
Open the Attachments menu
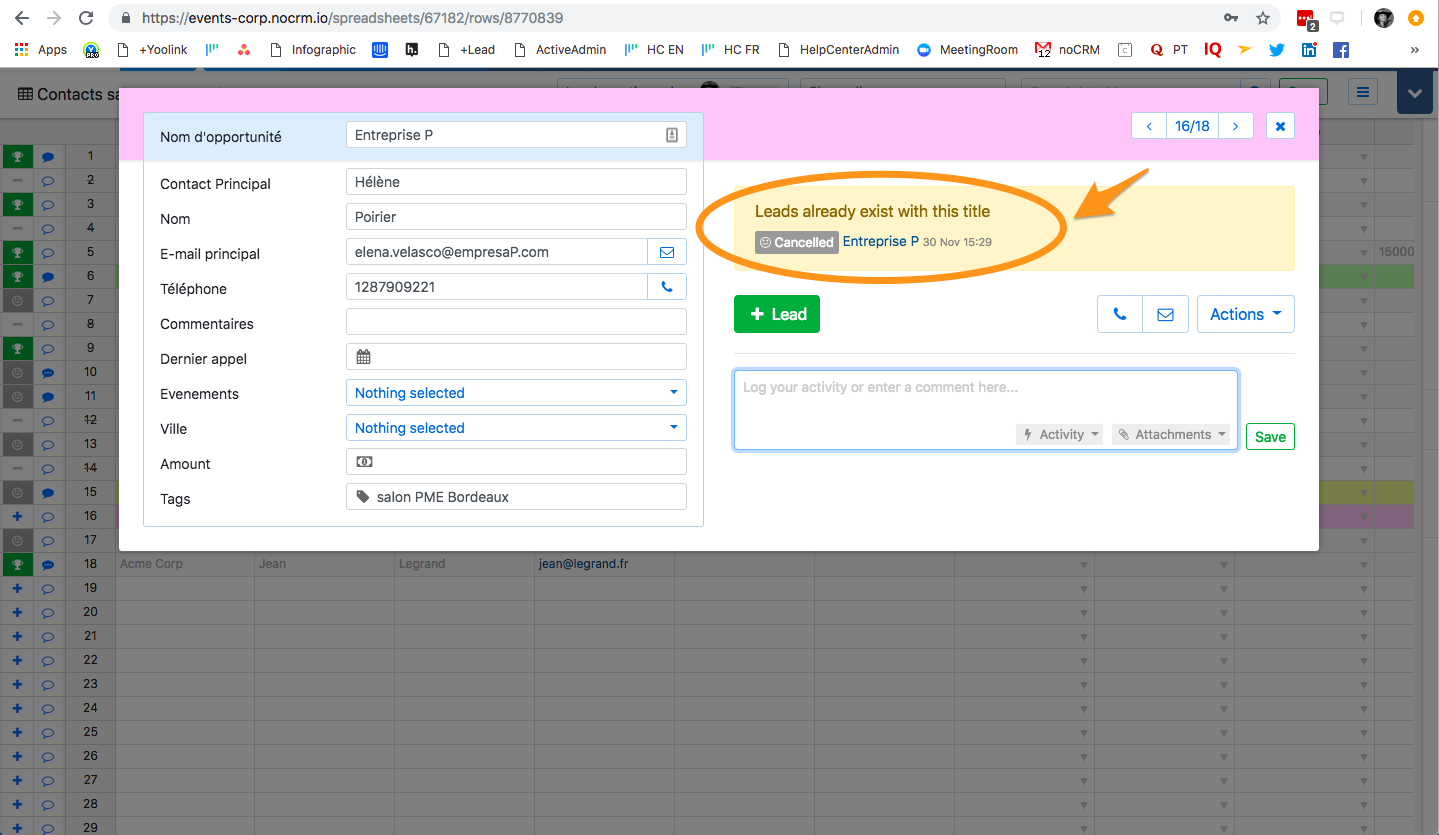click(1171, 434)
